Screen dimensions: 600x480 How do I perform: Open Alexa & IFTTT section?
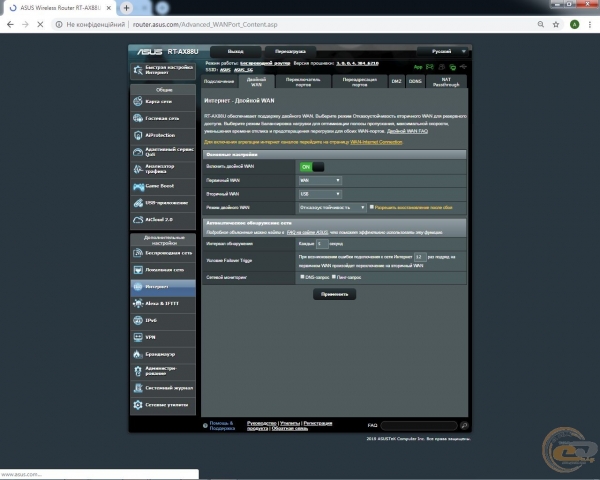[163, 304]
